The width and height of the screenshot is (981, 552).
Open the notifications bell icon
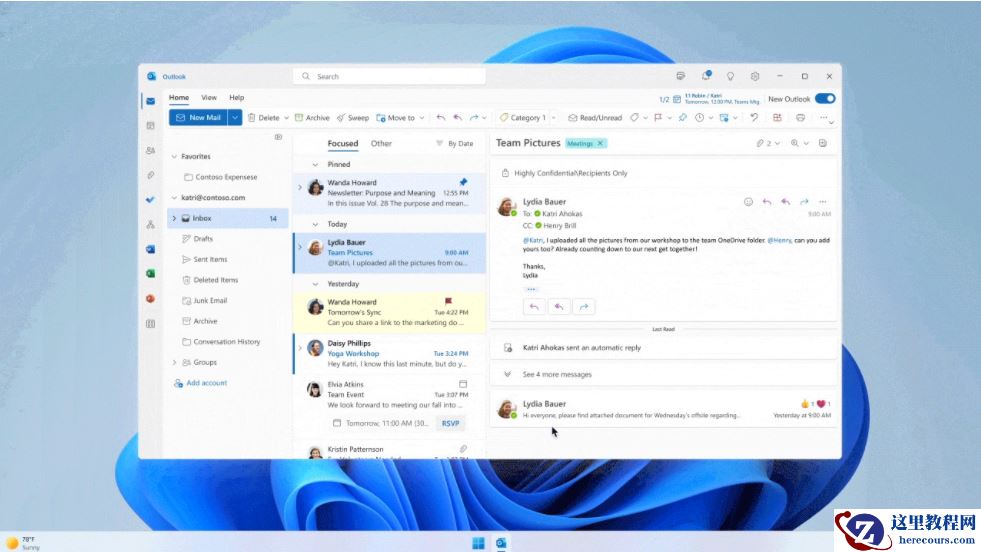coord(706,76)
